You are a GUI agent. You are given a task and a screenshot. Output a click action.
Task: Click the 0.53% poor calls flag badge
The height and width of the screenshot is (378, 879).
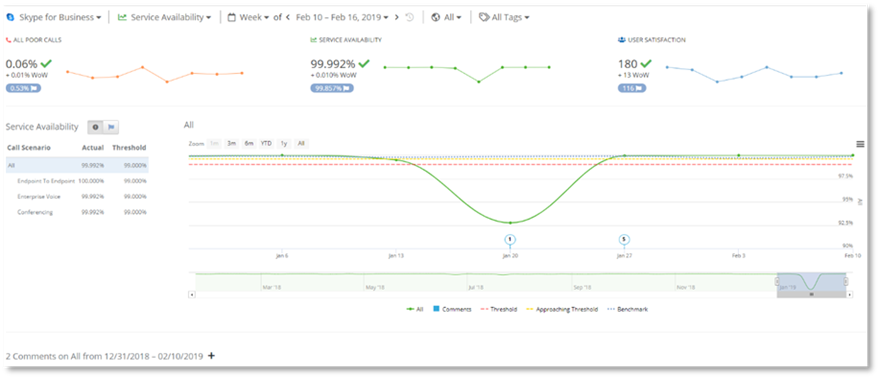(23, 88)
